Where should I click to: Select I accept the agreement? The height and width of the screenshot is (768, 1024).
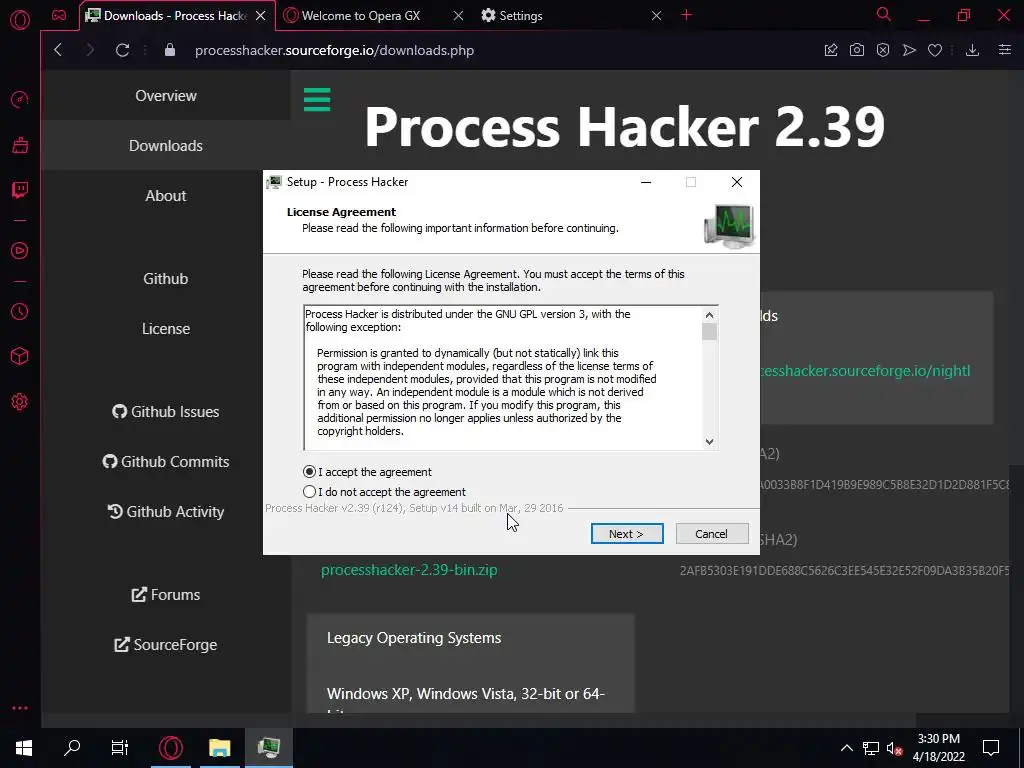(x=367, y=472)
